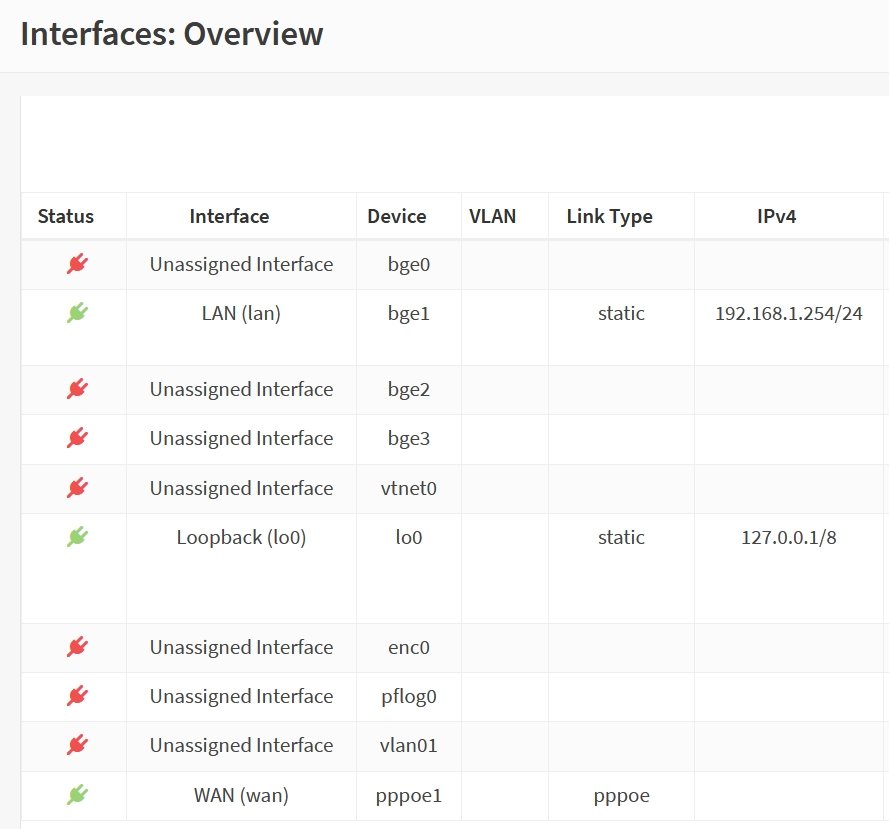The height and width of the screenshot is (829, 889).
Task: Click the red plug icon for vlan01
Action: (77, 745)
